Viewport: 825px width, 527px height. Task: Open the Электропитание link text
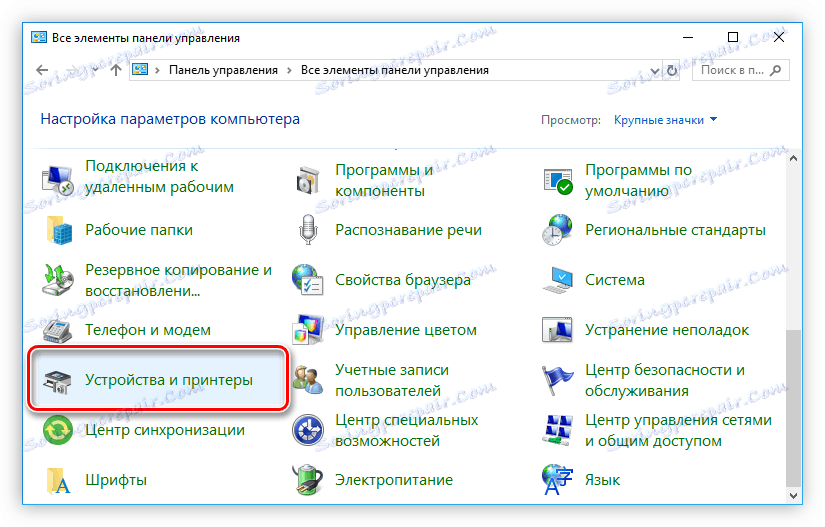pyautogui.click(x=394, y=480)
